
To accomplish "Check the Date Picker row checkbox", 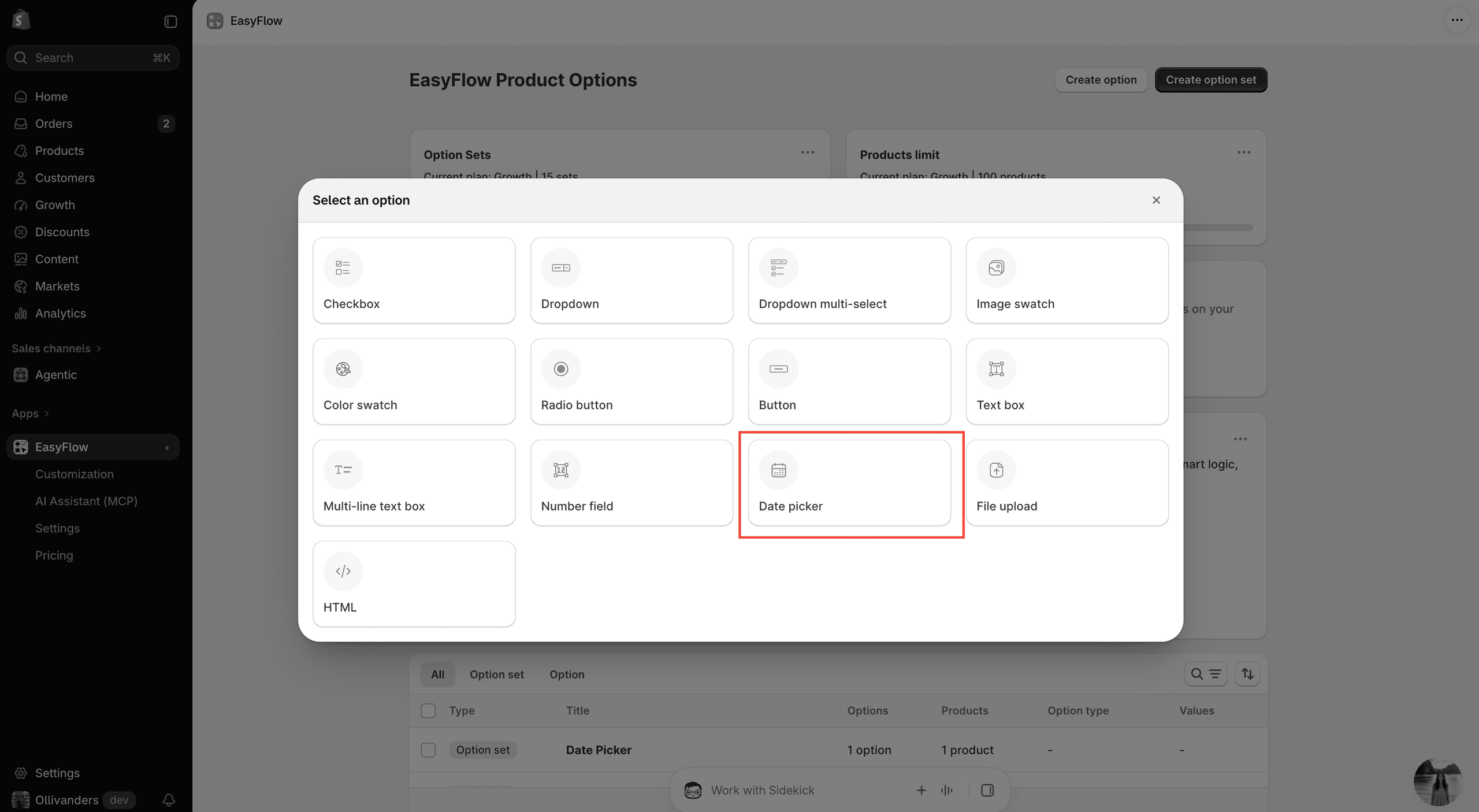I will [x=428, y=750].
